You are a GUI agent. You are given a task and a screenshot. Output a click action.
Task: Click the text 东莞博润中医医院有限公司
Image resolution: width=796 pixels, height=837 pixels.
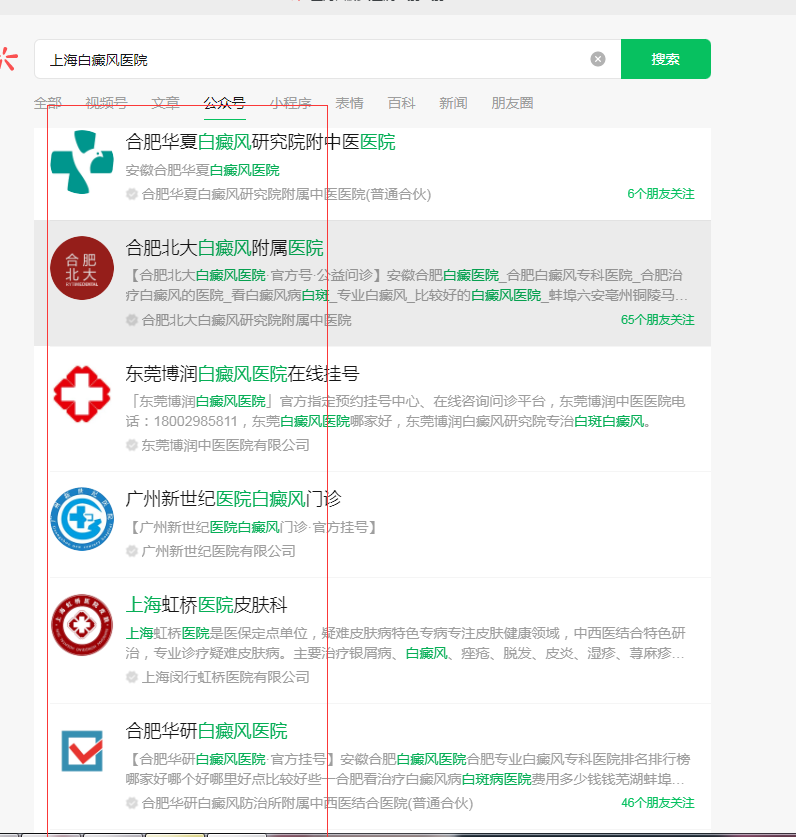coord(225,445)
